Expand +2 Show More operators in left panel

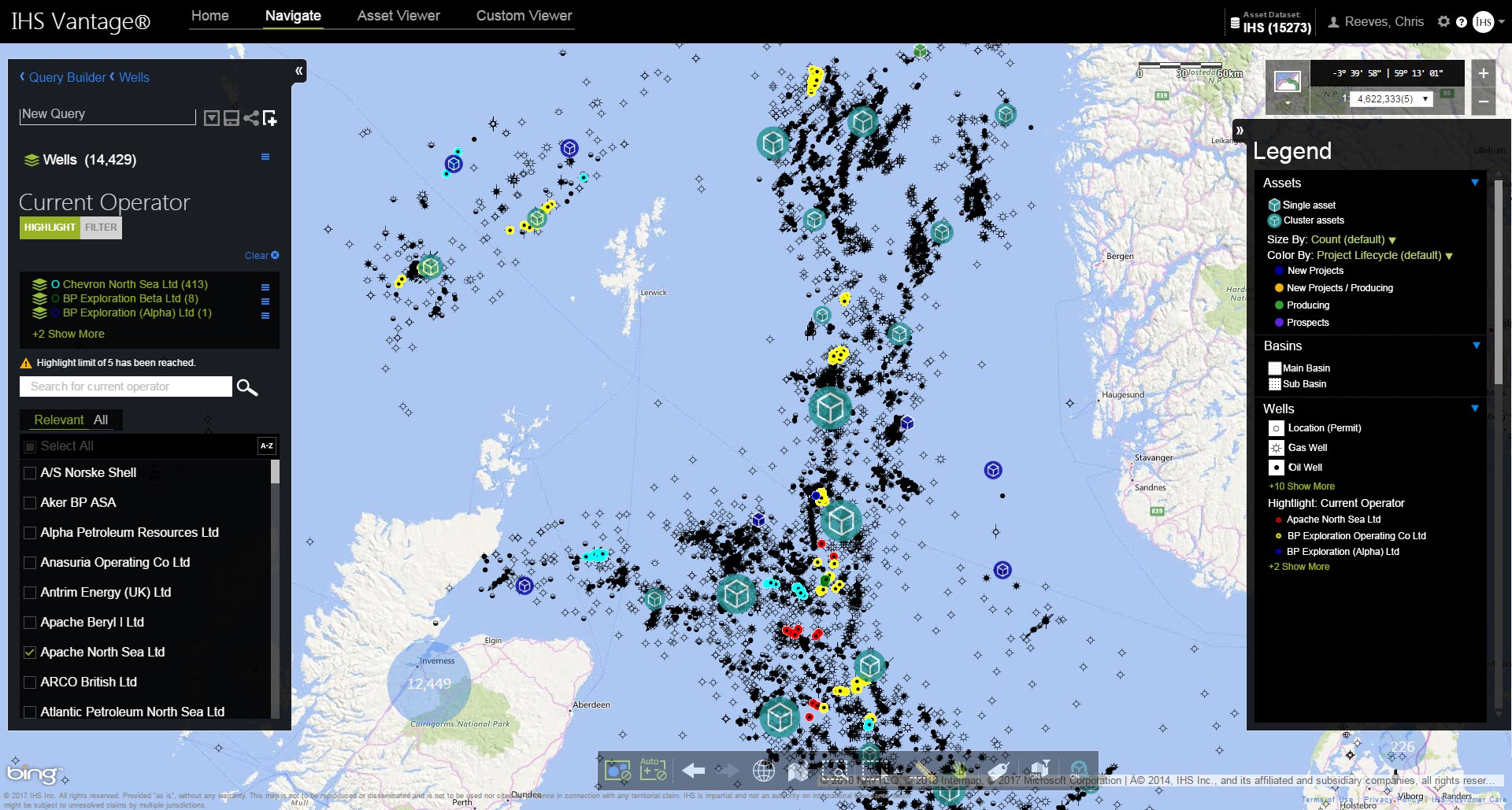[x=68, y=334]
